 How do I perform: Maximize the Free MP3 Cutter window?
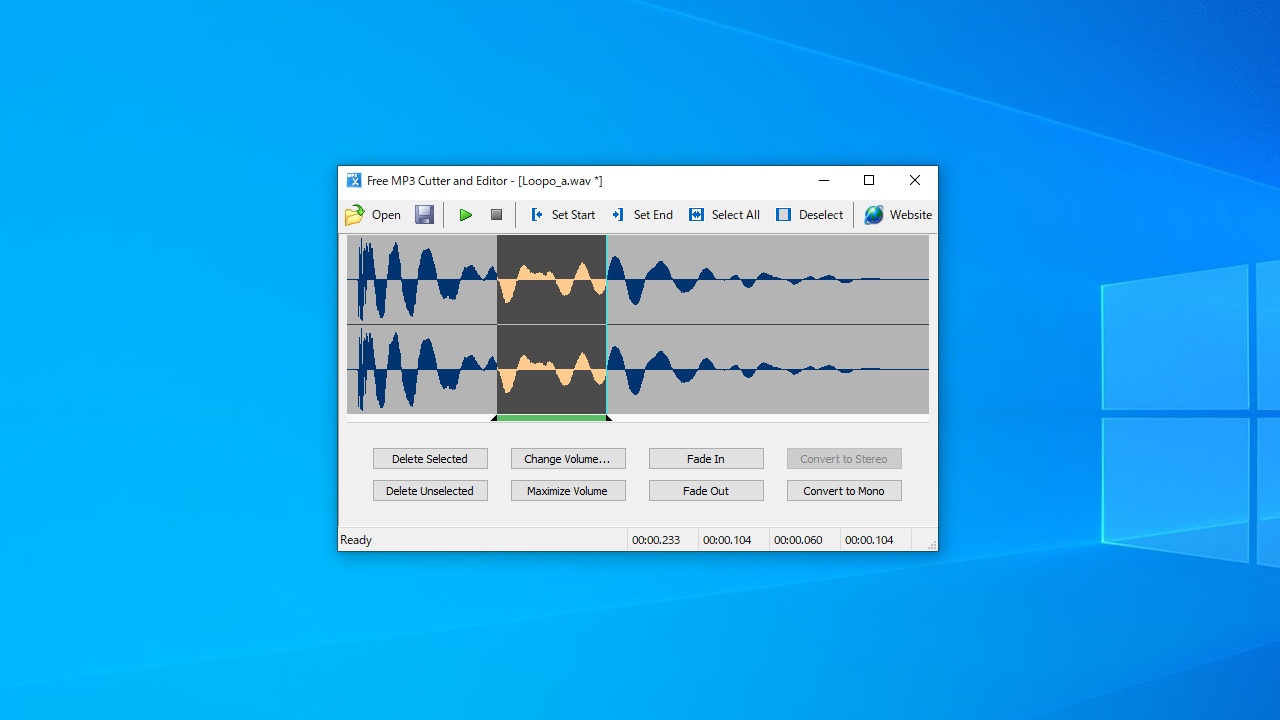click(x=869, y=181)
